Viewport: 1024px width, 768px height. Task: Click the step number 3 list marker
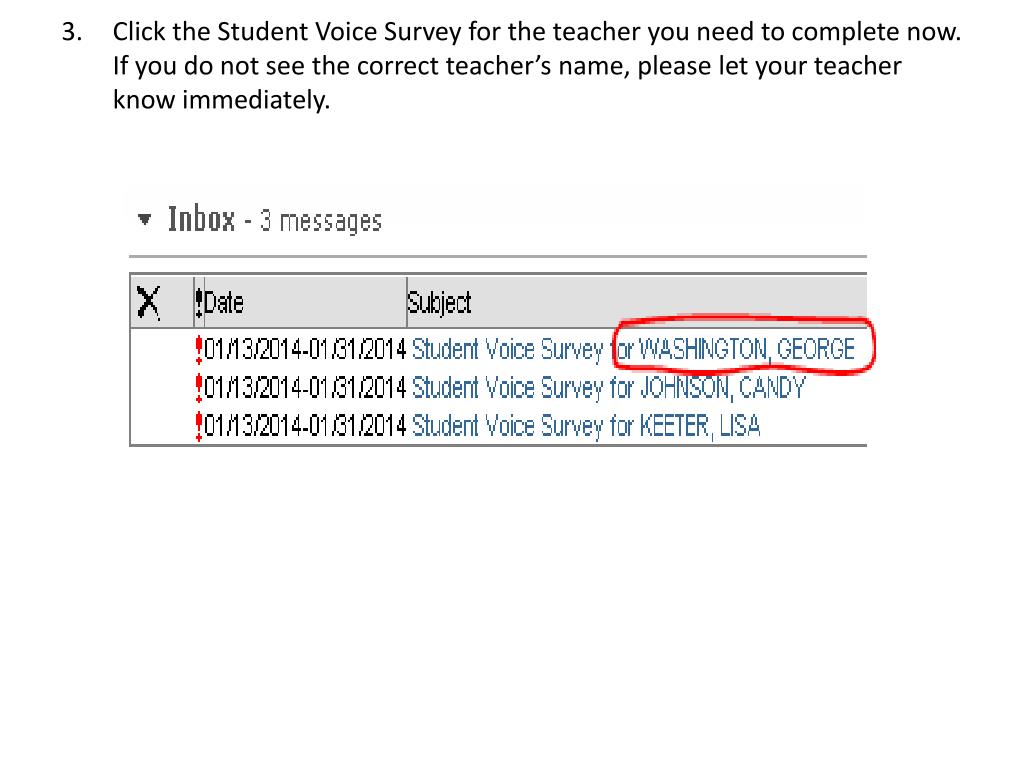click(70, 33)
